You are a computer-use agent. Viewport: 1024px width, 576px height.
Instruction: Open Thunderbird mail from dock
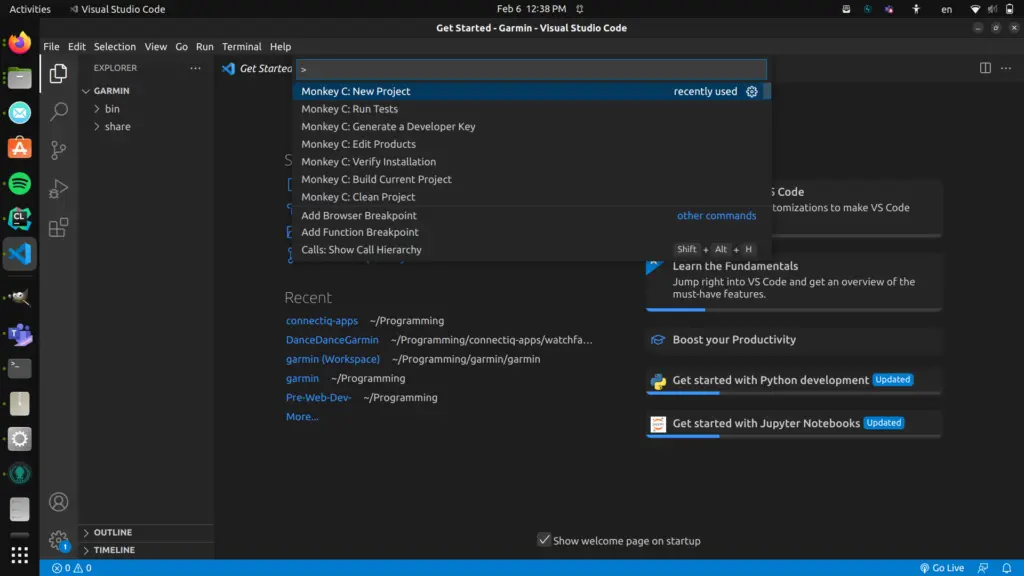click(20, 113)
